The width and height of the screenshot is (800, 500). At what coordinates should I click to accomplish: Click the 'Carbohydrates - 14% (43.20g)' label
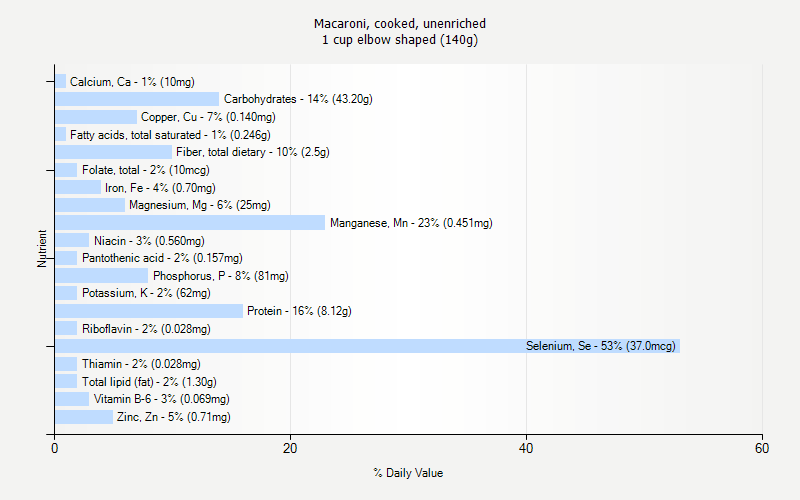point(298,99)
